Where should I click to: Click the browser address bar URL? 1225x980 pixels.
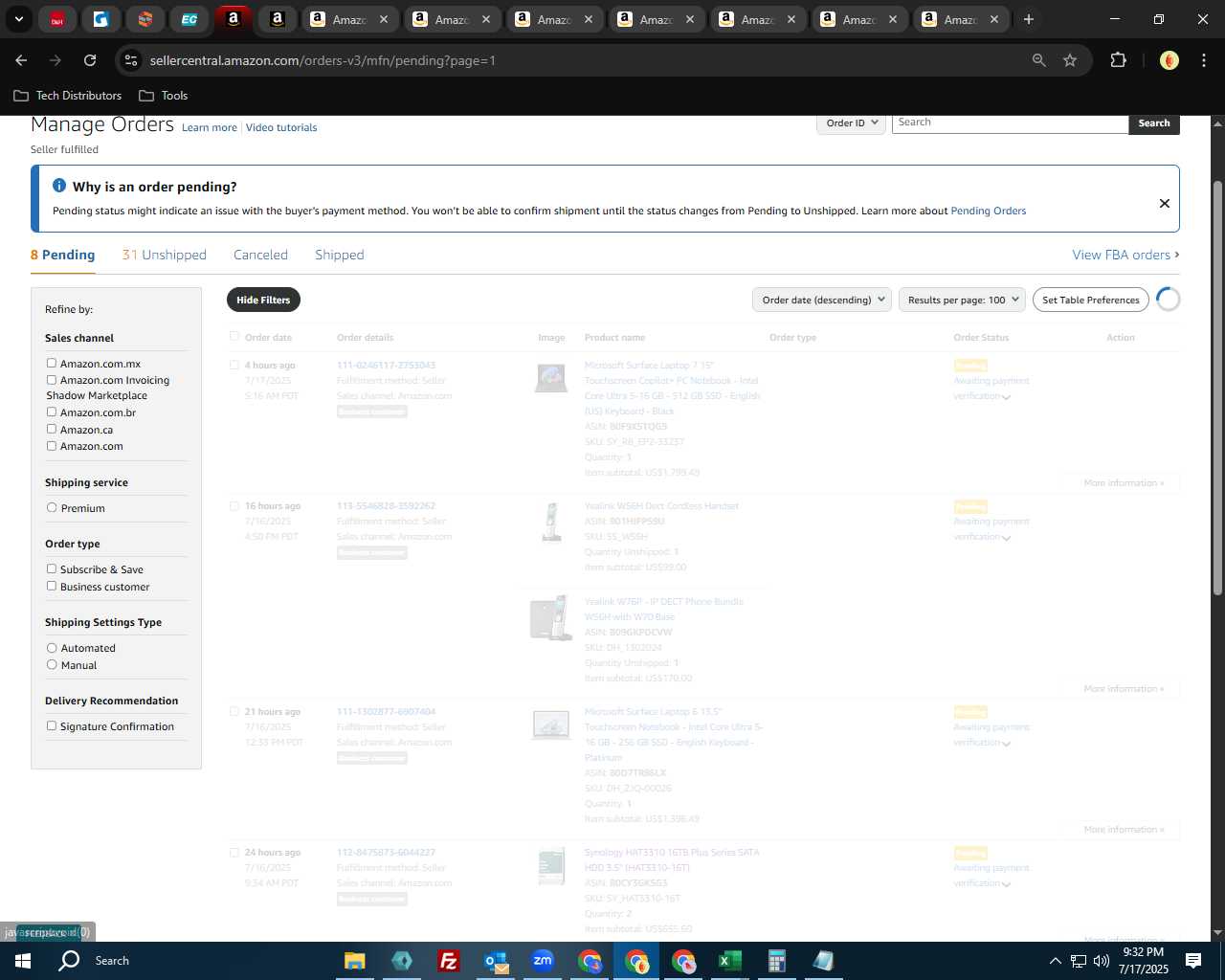pos(323,60)
